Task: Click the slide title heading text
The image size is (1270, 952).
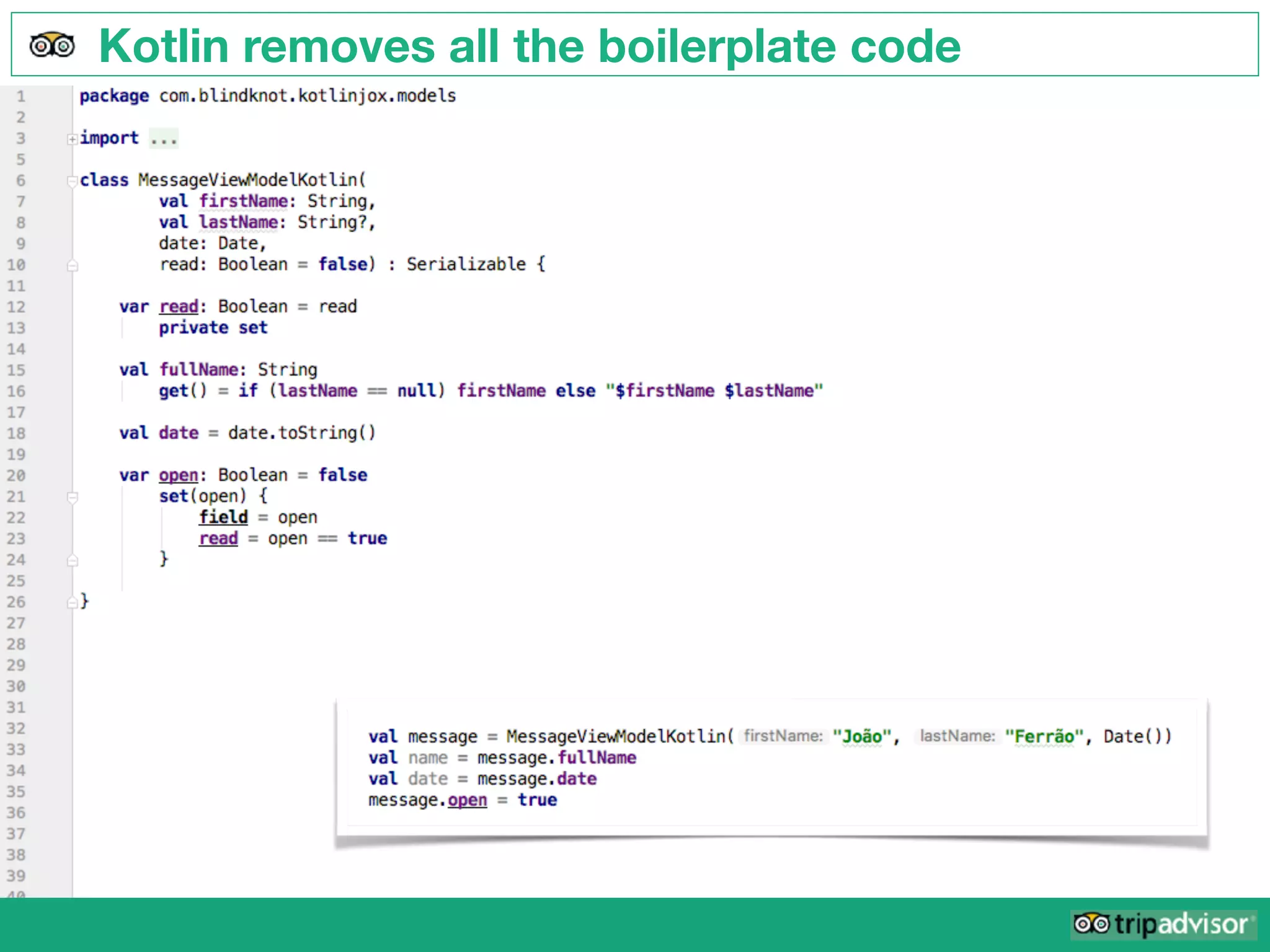Action: 530,46
